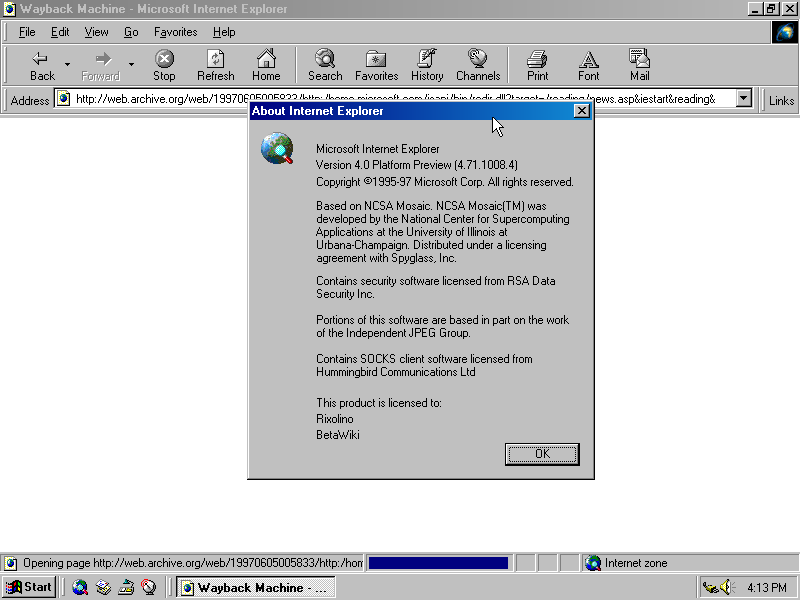
Task: Click the Internet Explorer window title icon
Action: click(9, 9)
